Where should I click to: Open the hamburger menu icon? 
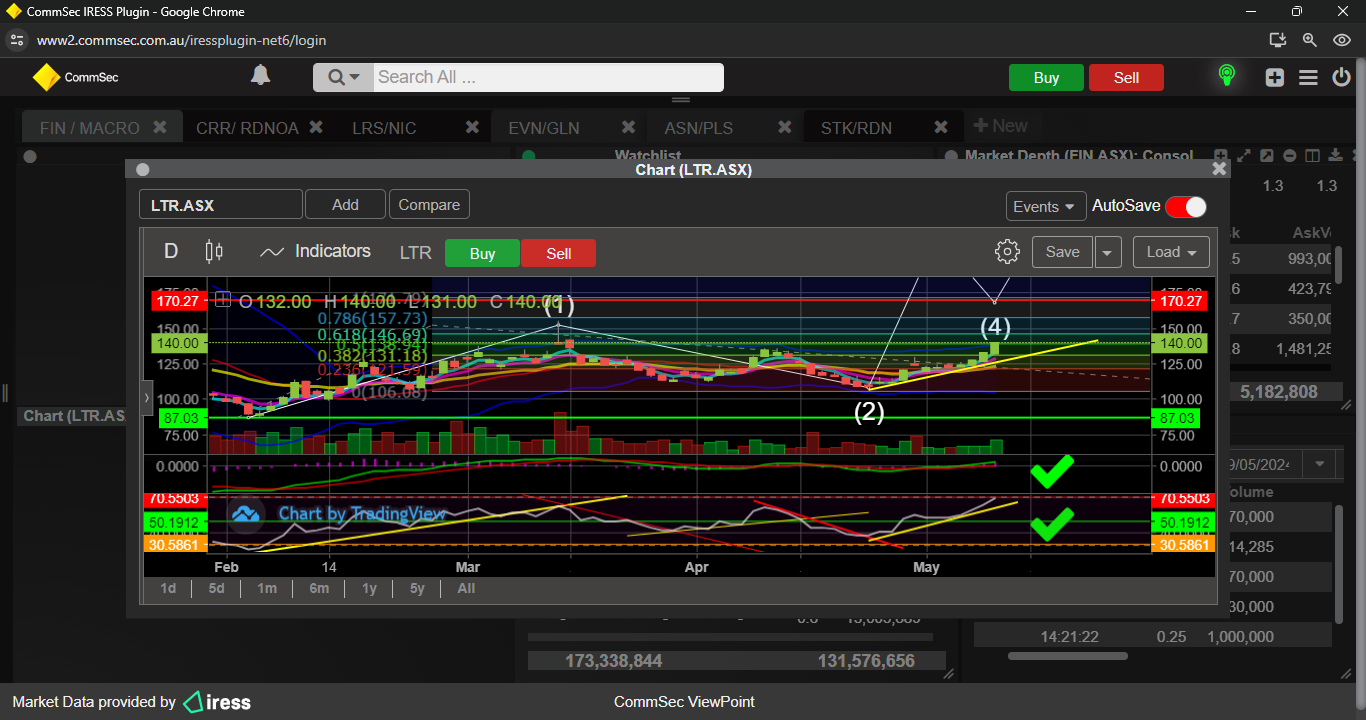1308,78
